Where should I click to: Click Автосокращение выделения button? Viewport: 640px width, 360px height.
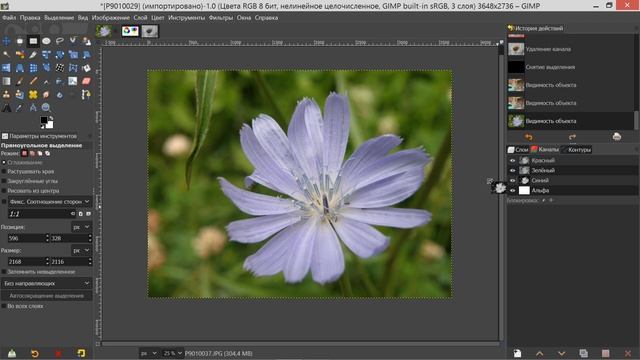point(47,296)
